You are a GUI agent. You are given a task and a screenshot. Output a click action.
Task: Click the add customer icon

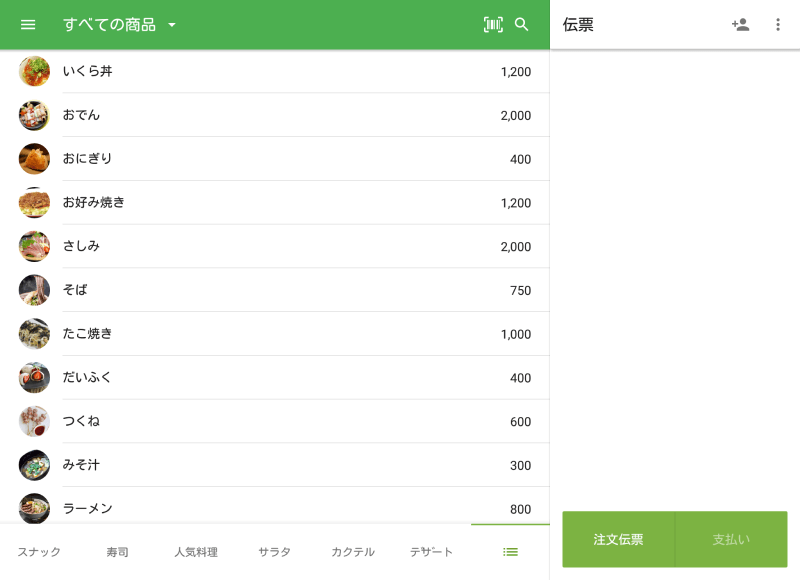740,25
